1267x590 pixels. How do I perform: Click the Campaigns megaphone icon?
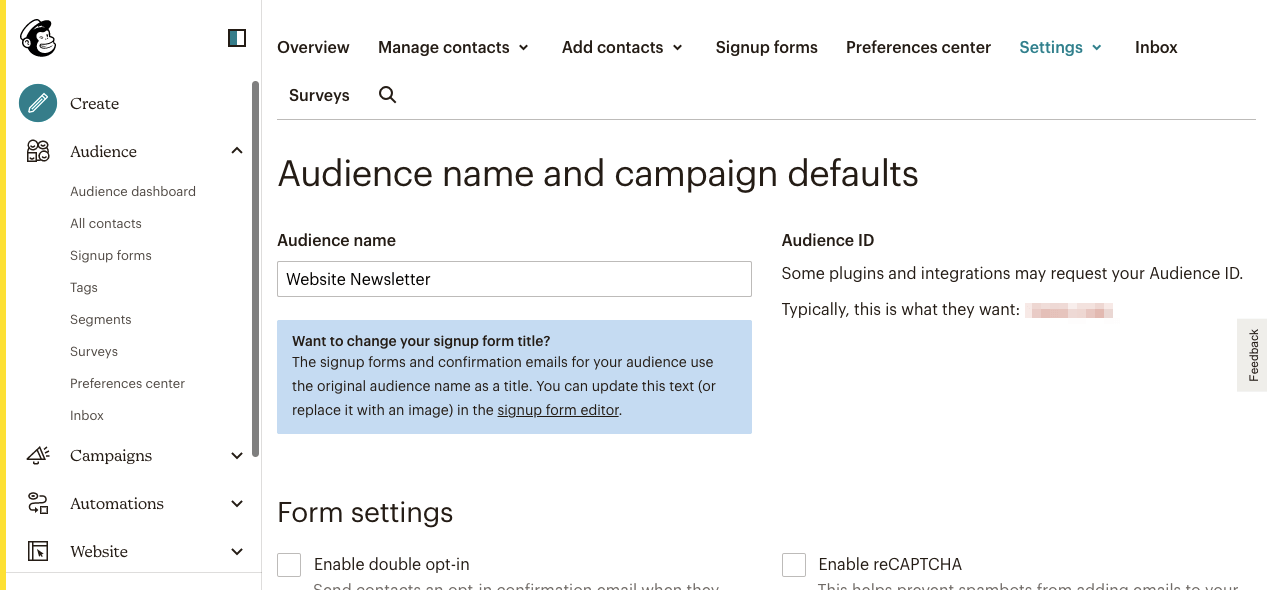pos(37,455)
